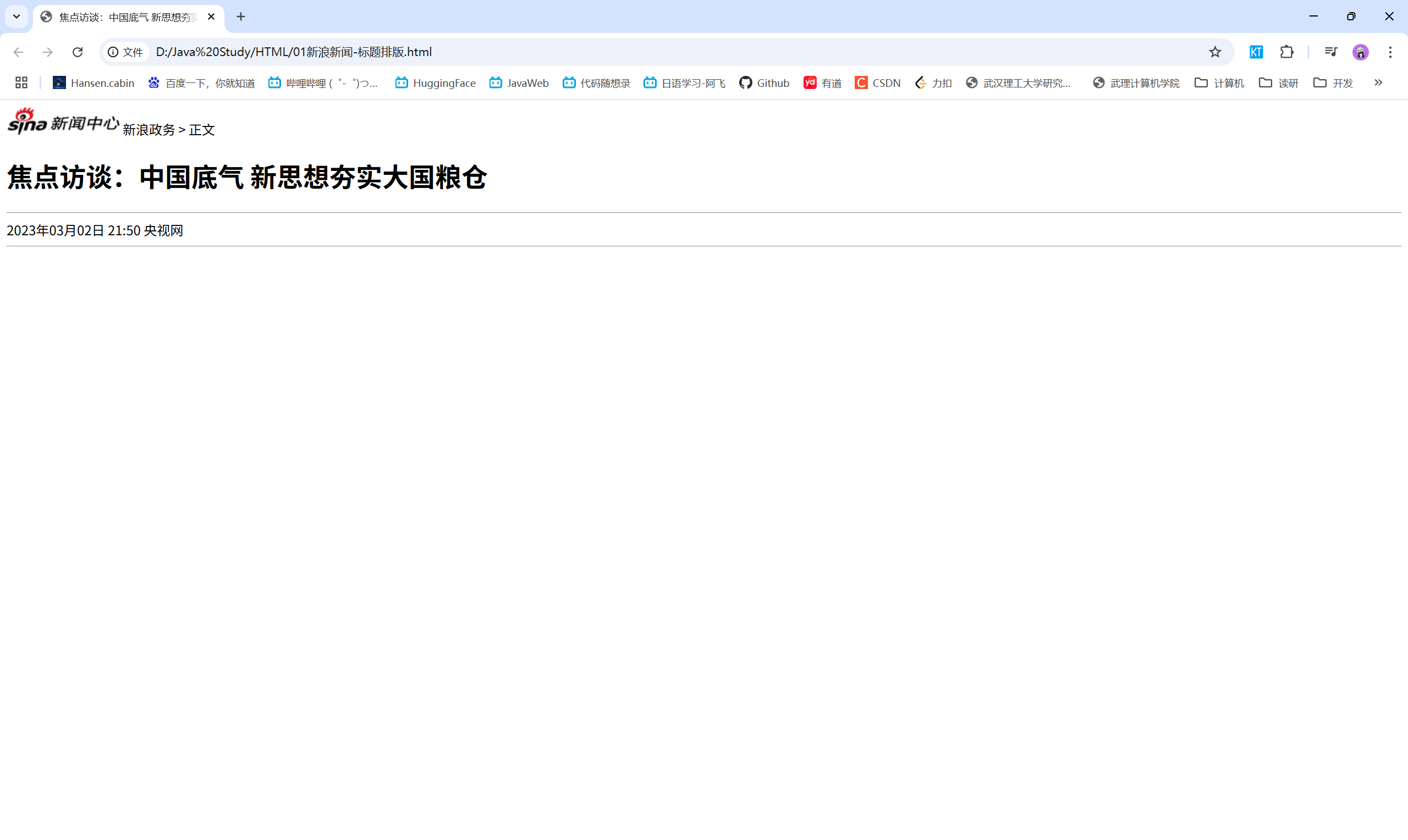The height and width of the screenshot is (840, 1408).
Task: Open the 力扣 bookmark
Action: pyautogui.click(x=933, y=82)
